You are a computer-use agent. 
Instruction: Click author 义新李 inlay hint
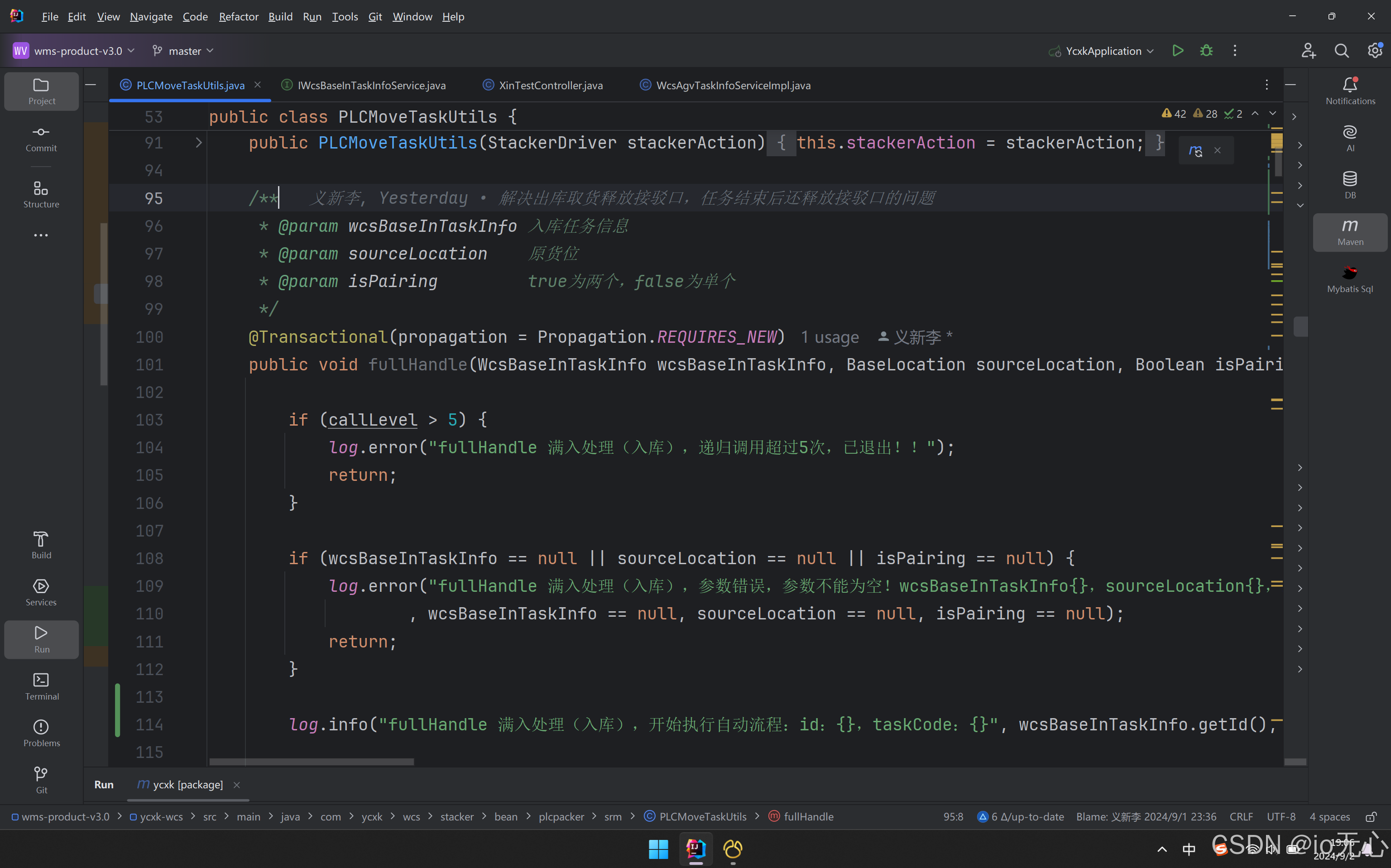coord(916,337)
